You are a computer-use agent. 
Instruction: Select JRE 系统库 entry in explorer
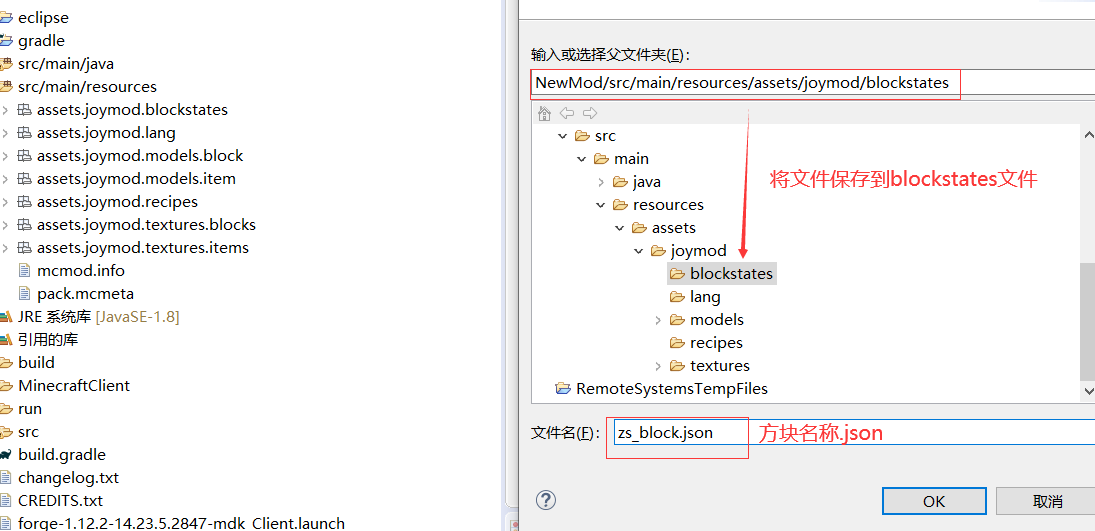tap(98, 317)
